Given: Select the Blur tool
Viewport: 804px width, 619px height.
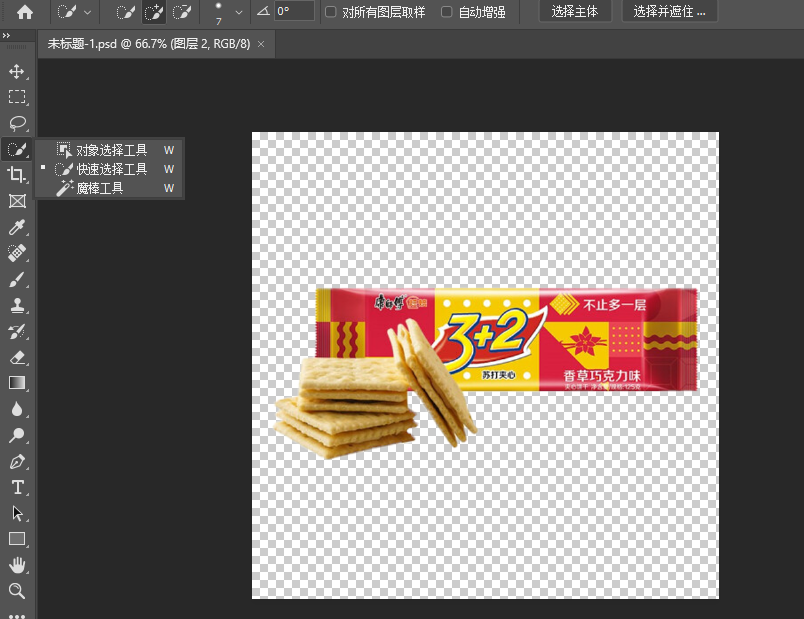Looking at the screenshot, I should click(17, 409).
